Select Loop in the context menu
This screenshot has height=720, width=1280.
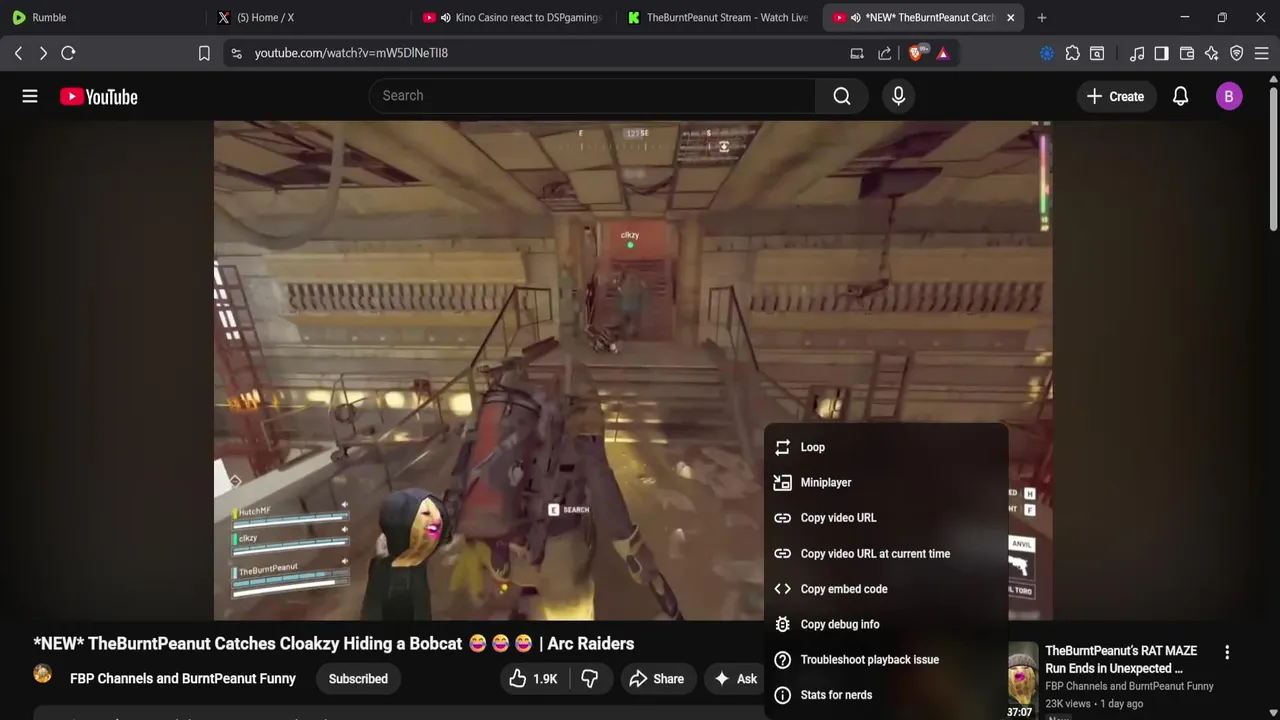[x=886, y=447]
